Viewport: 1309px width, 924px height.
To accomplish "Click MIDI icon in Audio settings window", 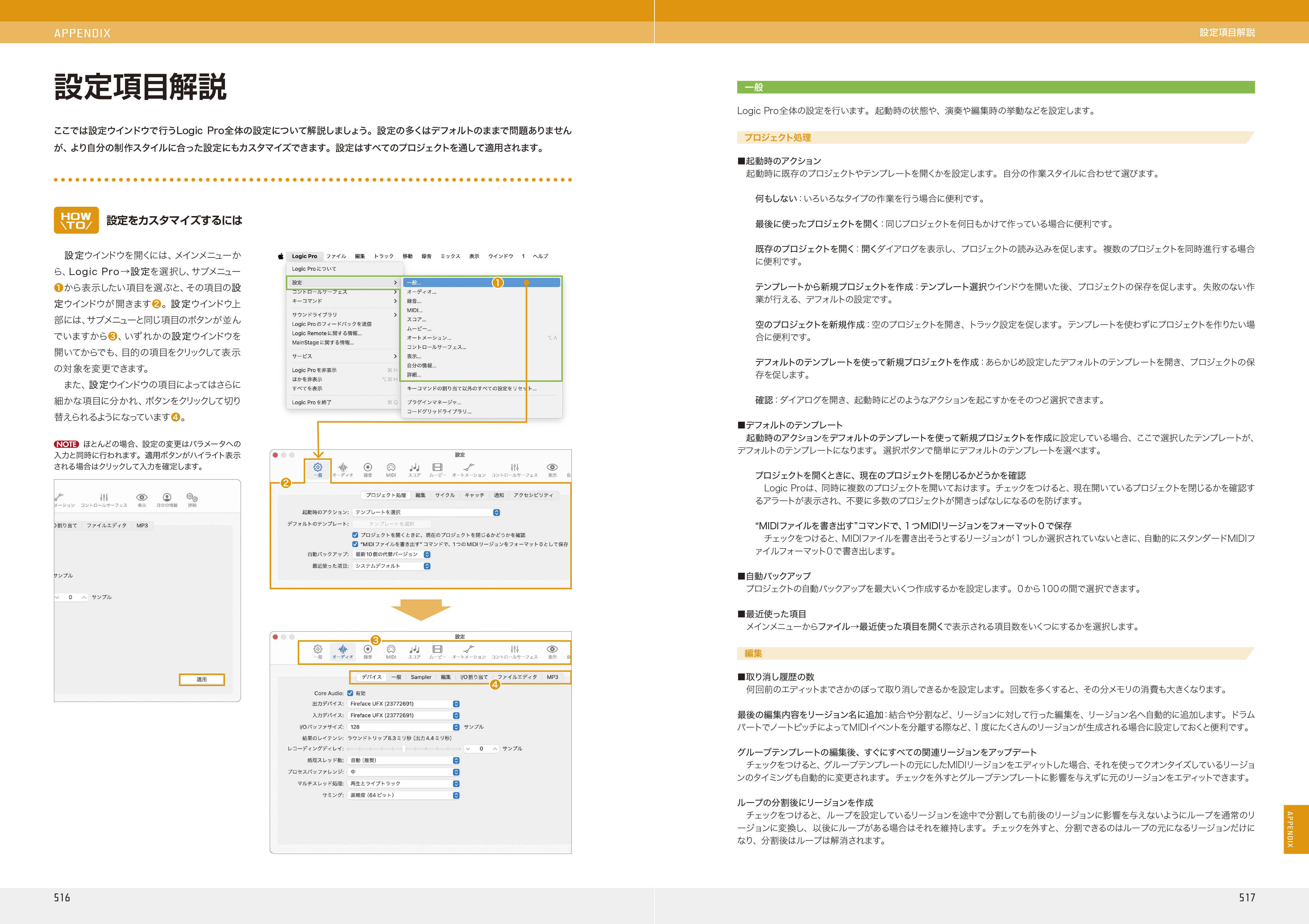I will pyautogui.click(x=391, y=650).
